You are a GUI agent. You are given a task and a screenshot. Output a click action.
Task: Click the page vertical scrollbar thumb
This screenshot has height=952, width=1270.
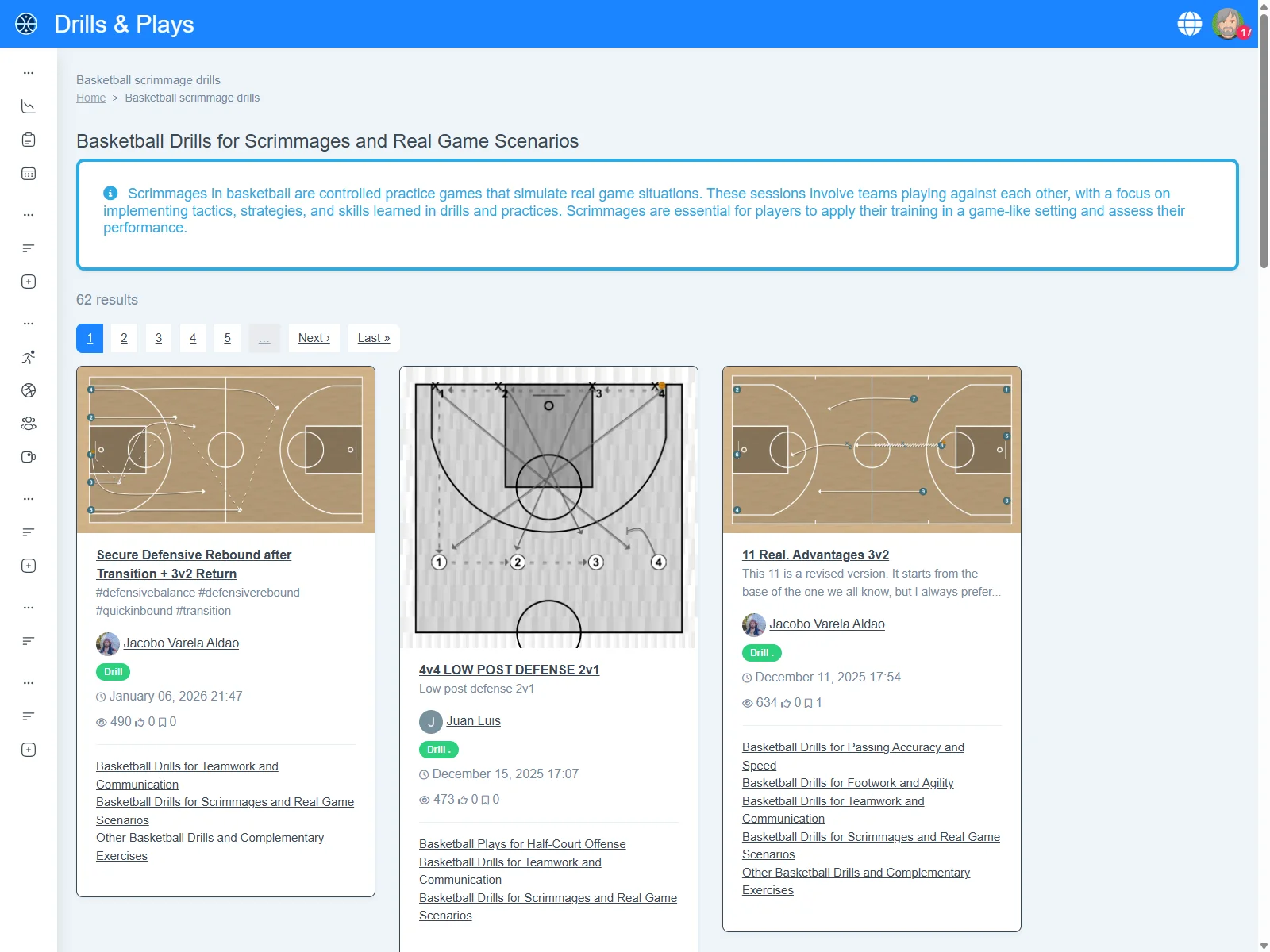coord(1264,135)
